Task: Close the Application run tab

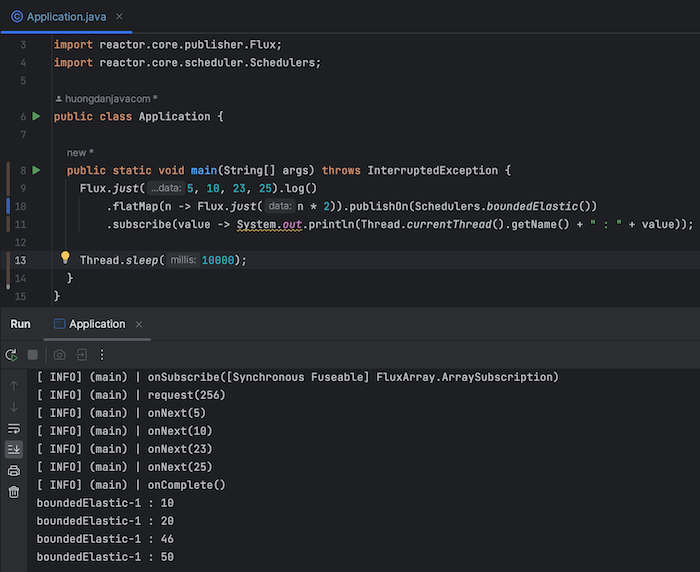Action: click(139, 325)
